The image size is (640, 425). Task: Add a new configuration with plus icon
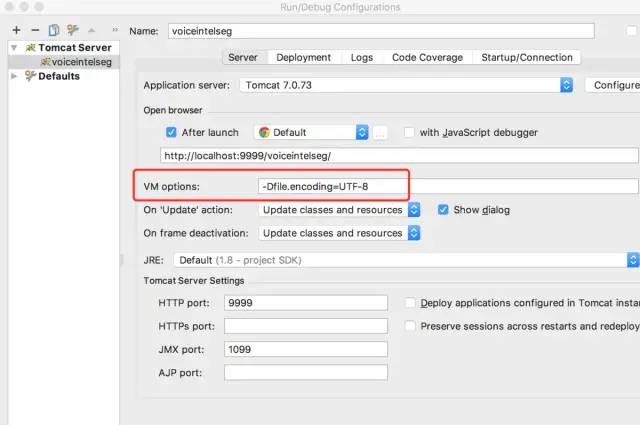point(16,30)
